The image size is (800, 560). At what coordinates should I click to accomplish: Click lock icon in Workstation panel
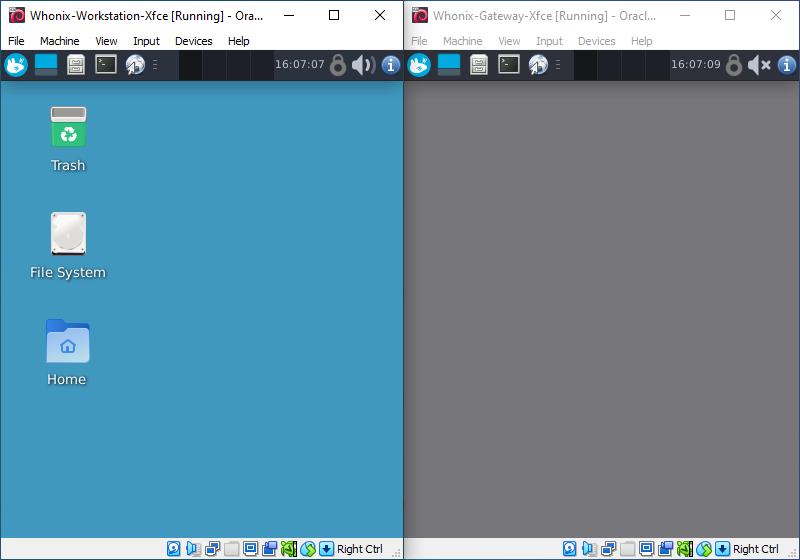(x=338, y=65)
